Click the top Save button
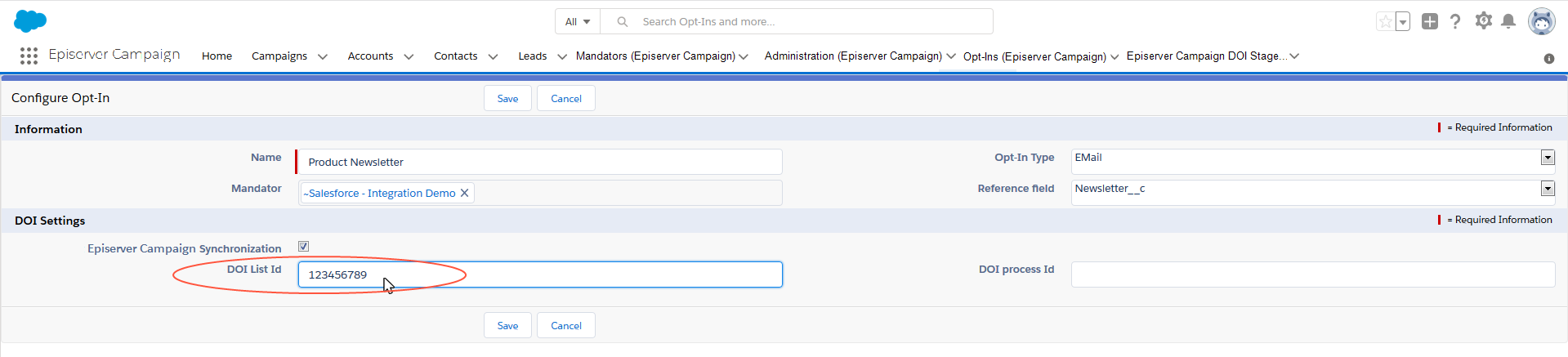The height and width of the screenshot is (357, 1568). 507,99
